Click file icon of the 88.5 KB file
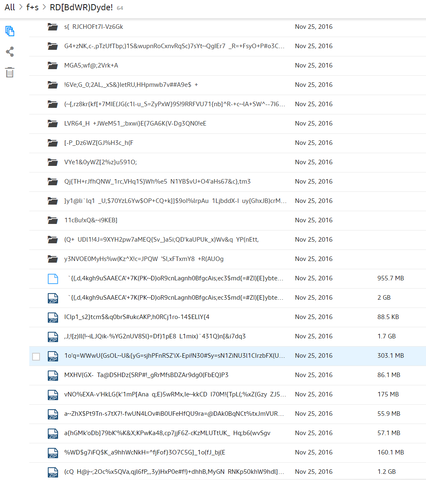The image size is (426, 480). [x=53, y=317]
